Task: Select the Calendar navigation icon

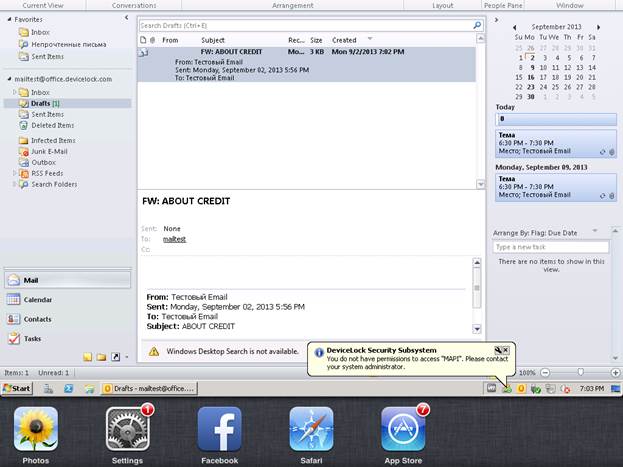Action: pos(13,300)
